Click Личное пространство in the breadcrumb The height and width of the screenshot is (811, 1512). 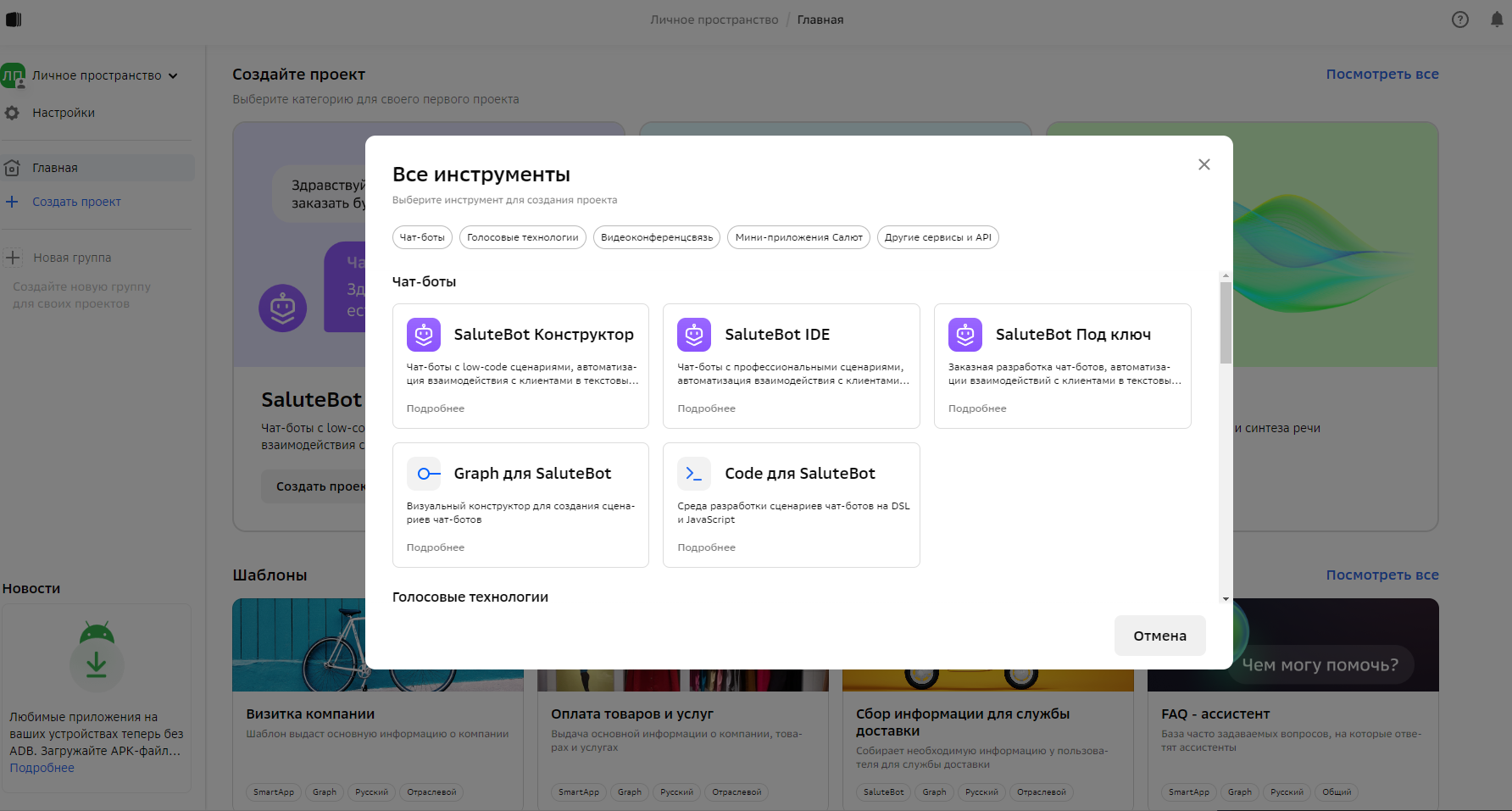click(x=714, y=19)
